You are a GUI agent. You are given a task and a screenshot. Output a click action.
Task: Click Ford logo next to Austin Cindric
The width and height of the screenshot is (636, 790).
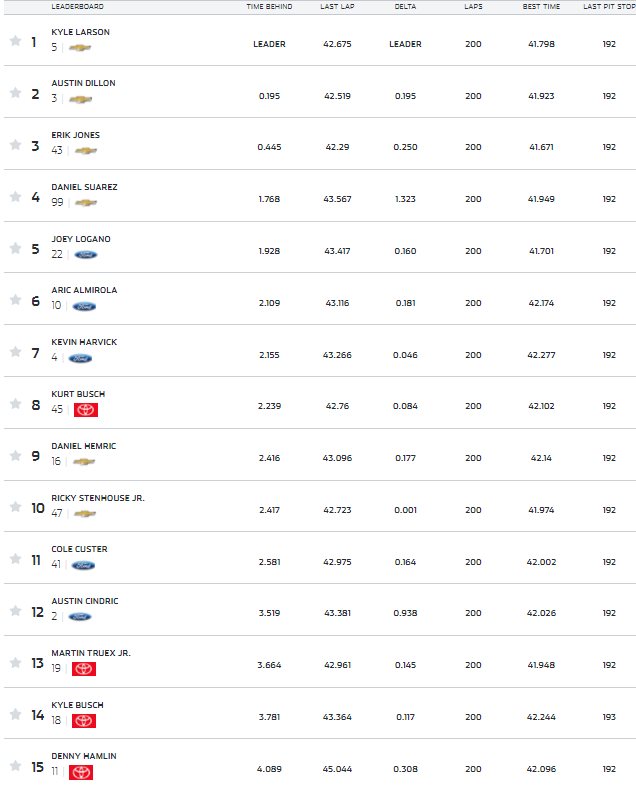(x=80, y=617)
